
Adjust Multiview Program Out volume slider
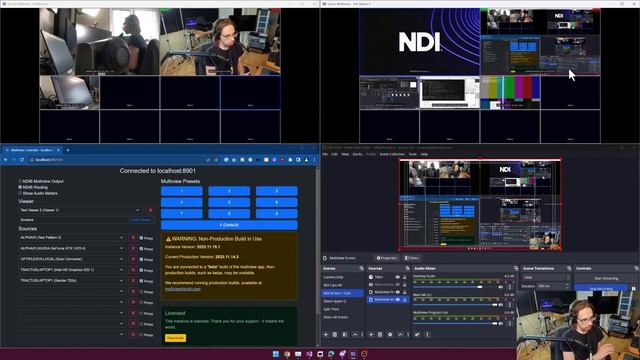[x=455, y=323]
